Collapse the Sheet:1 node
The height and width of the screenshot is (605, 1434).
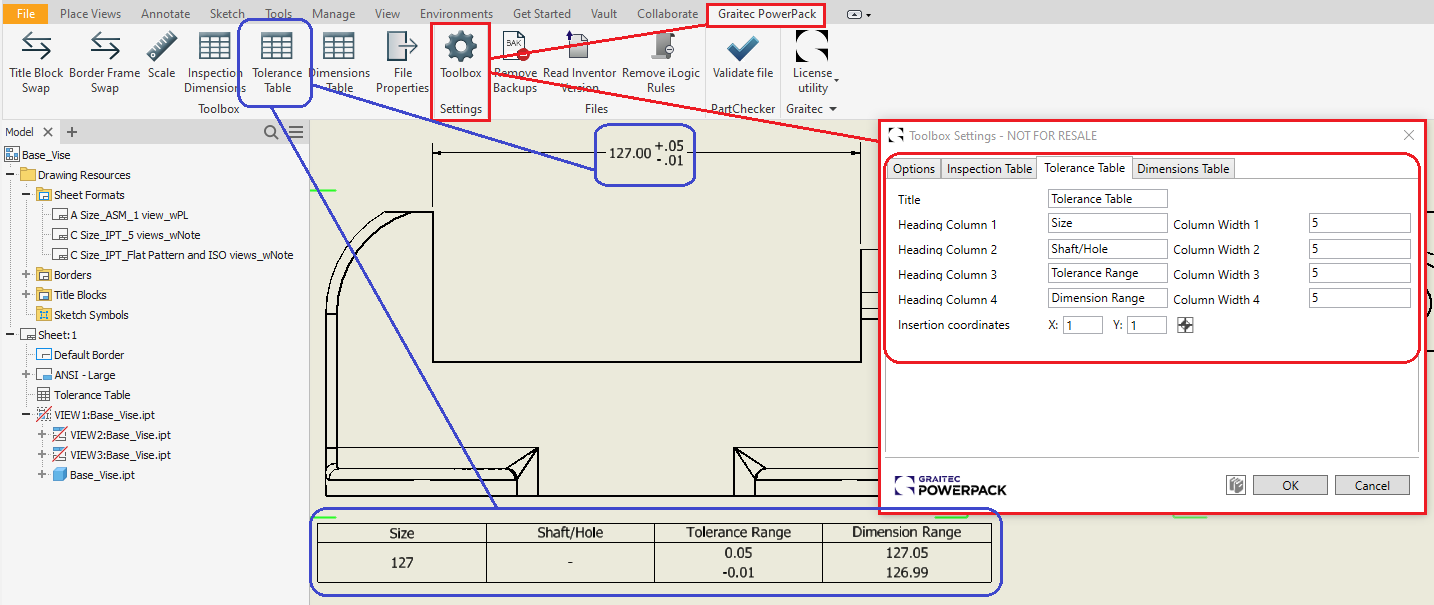click(x=9, y=335)
